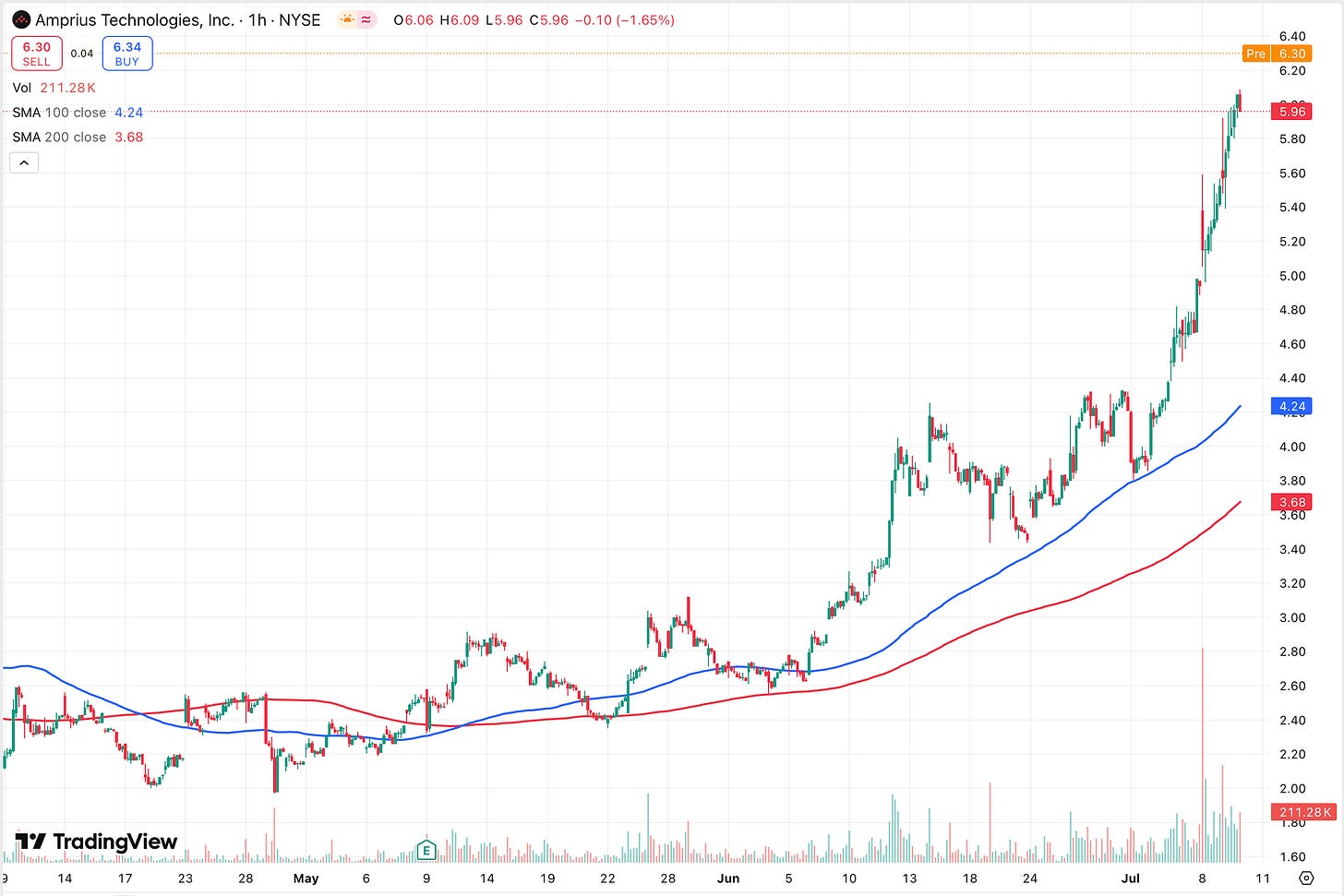Click the red 3.68 SMA price label
Viewport: 1344px width, 896px height.
point(1291,502)
